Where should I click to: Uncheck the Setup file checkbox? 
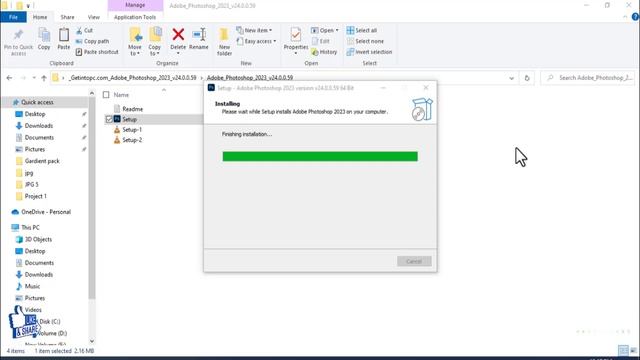point(109,119)
